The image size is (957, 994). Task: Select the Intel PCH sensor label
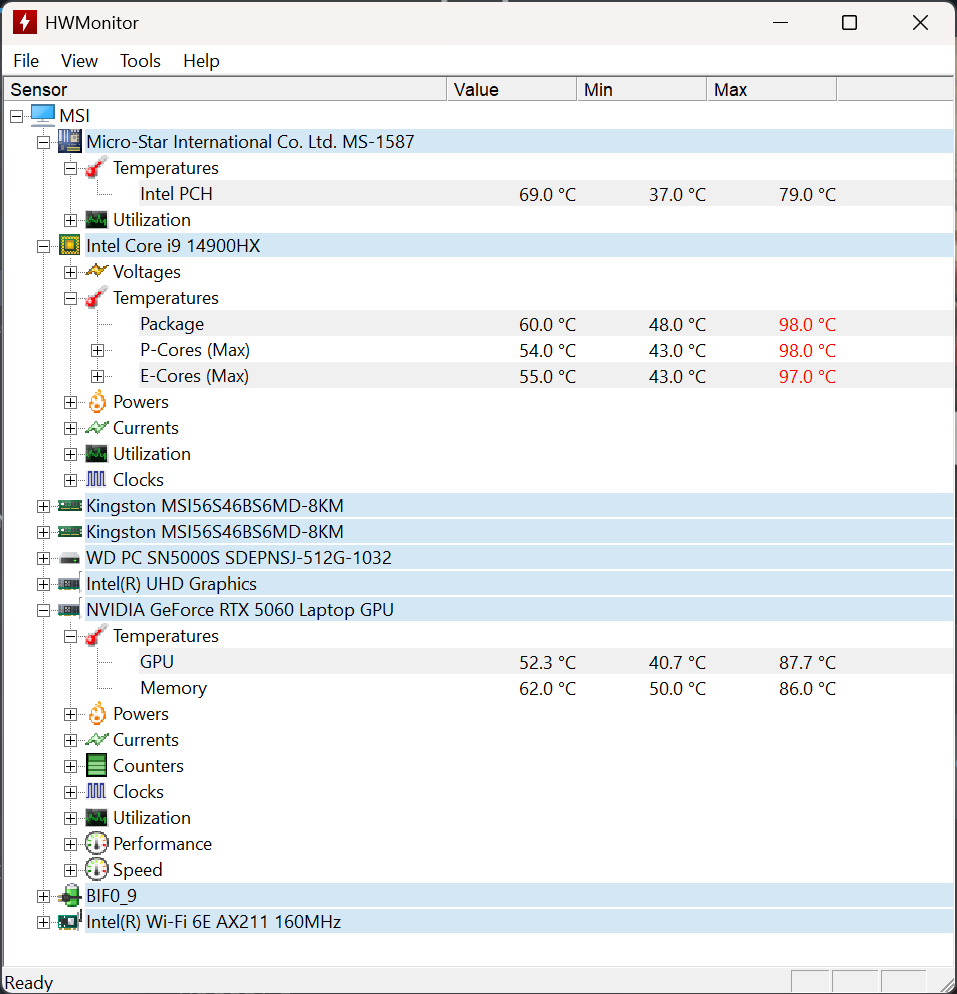[176, 193]
